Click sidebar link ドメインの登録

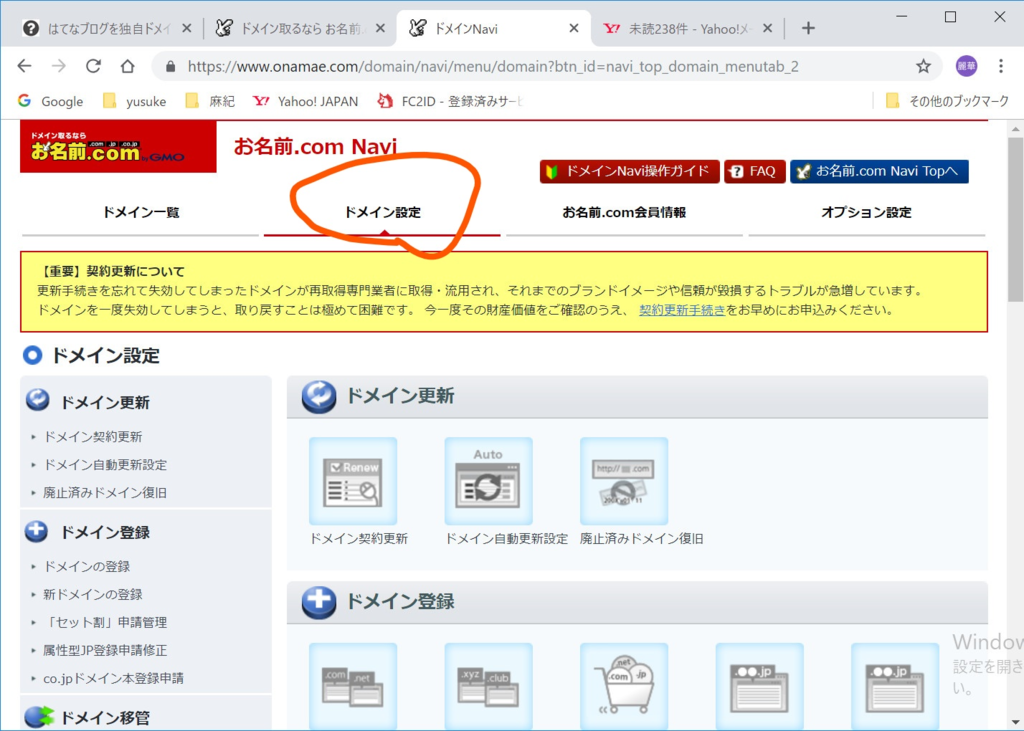[86, 566]
